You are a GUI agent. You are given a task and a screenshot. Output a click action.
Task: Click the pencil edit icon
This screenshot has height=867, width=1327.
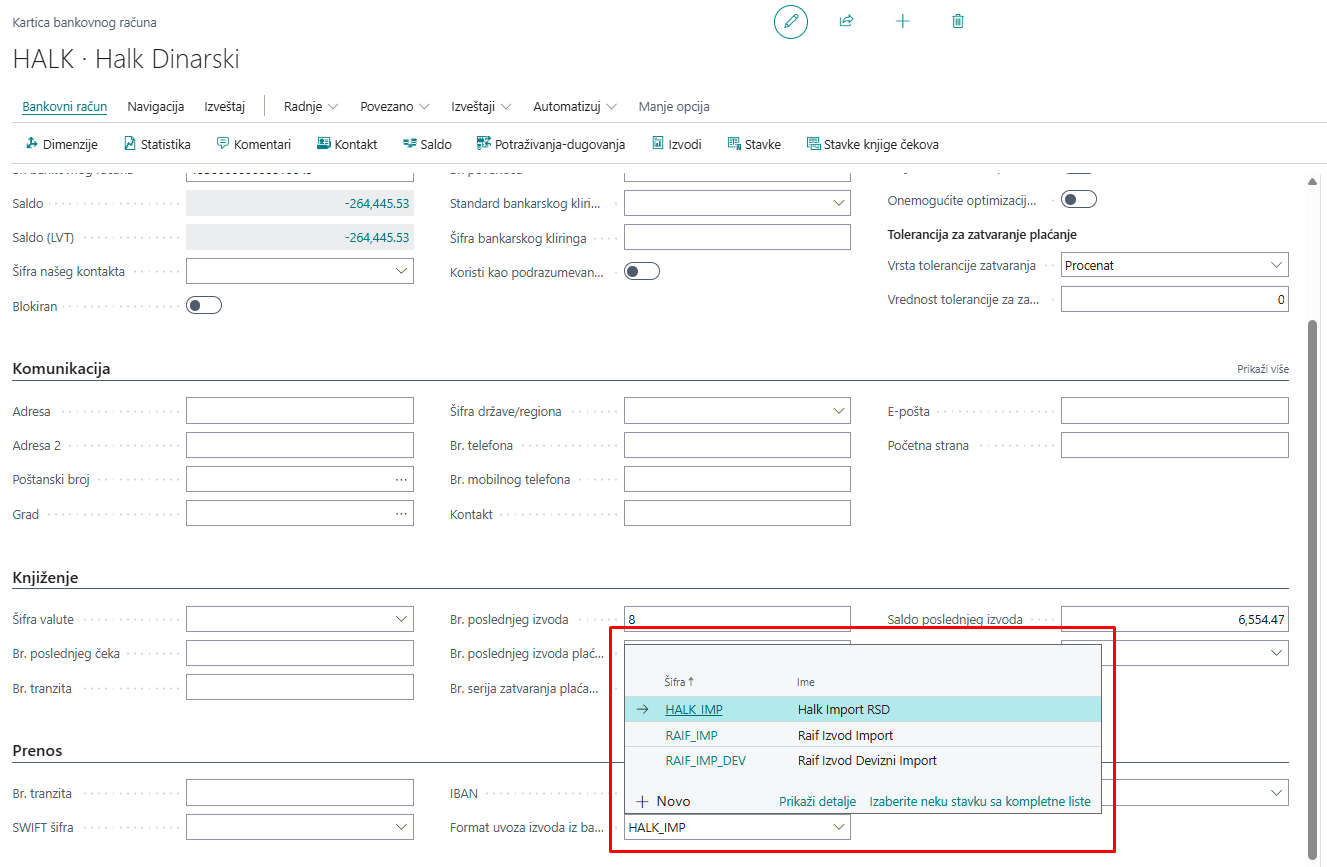pos(790,21)
